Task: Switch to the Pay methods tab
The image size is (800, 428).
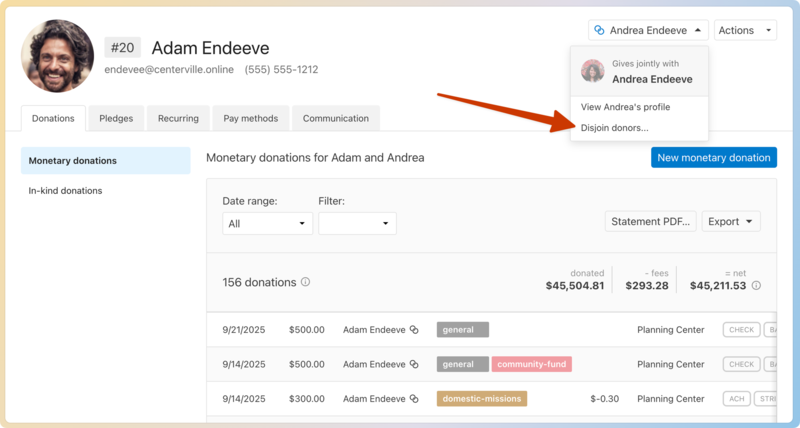Action: [251, 118]
